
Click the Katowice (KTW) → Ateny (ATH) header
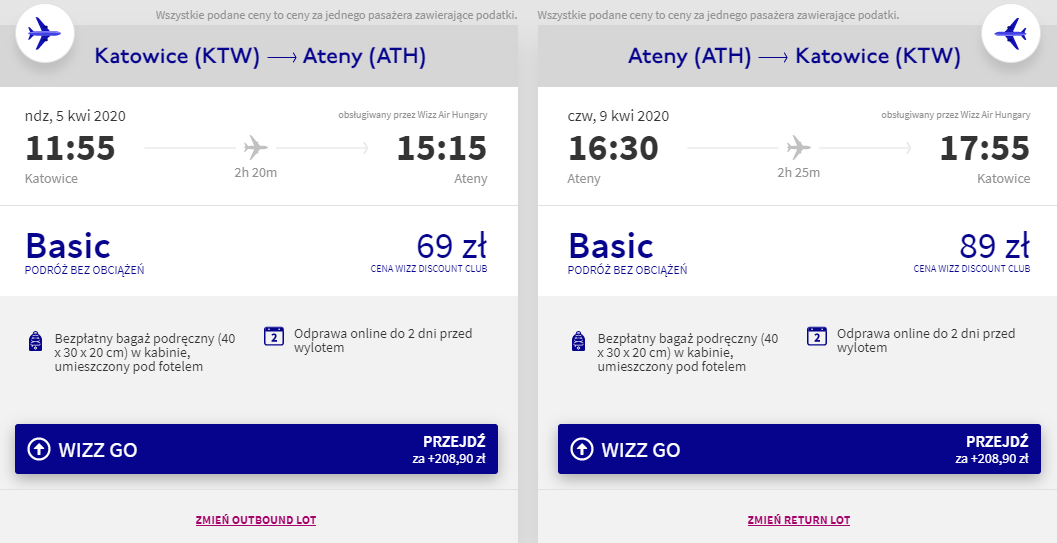(260, 56)
